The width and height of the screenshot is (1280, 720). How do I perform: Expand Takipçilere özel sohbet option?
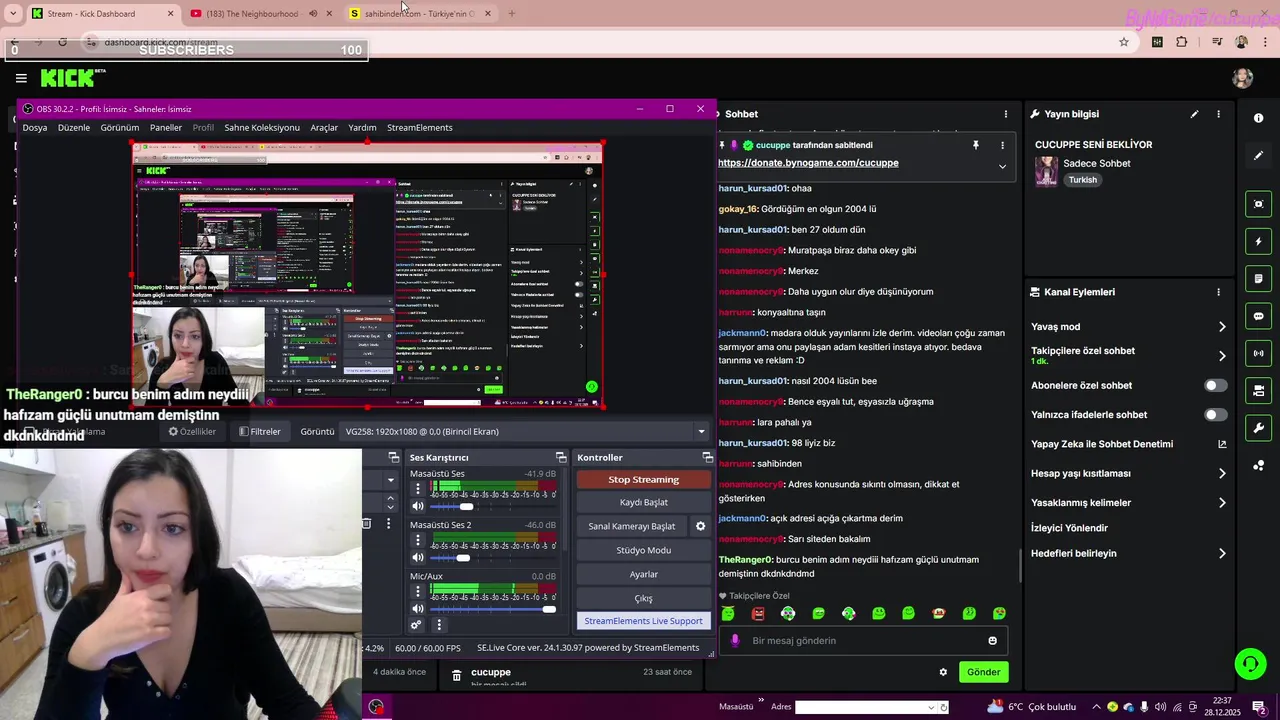point(1222,355)
